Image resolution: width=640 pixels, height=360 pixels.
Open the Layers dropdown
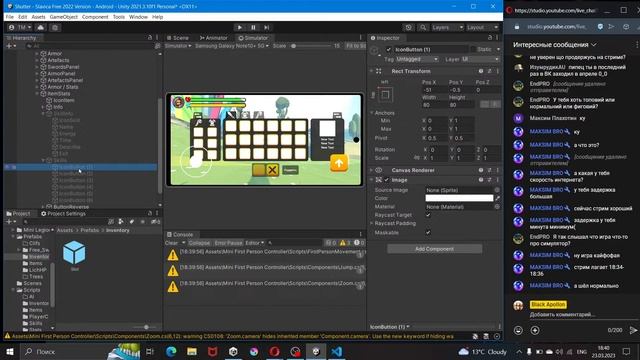pos(447,27)
